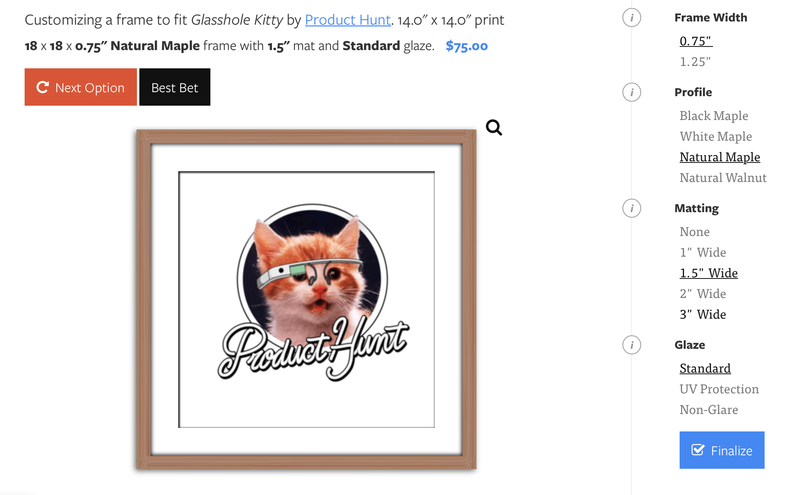Click the blue Finalize button
790x495 pixels.
[x=721, y=450]
